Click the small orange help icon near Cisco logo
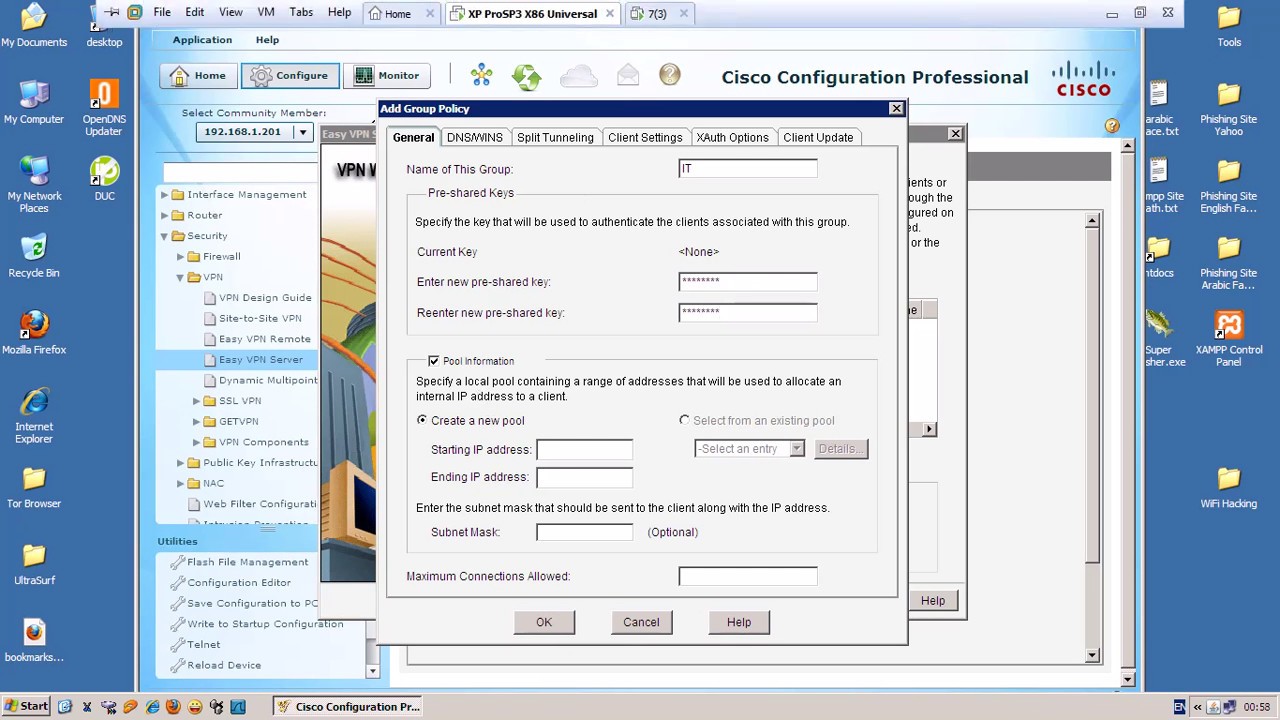Image resolution: width=1280 pixels, height=720 pixels. pyautogui.click(x=1112, y=125)
